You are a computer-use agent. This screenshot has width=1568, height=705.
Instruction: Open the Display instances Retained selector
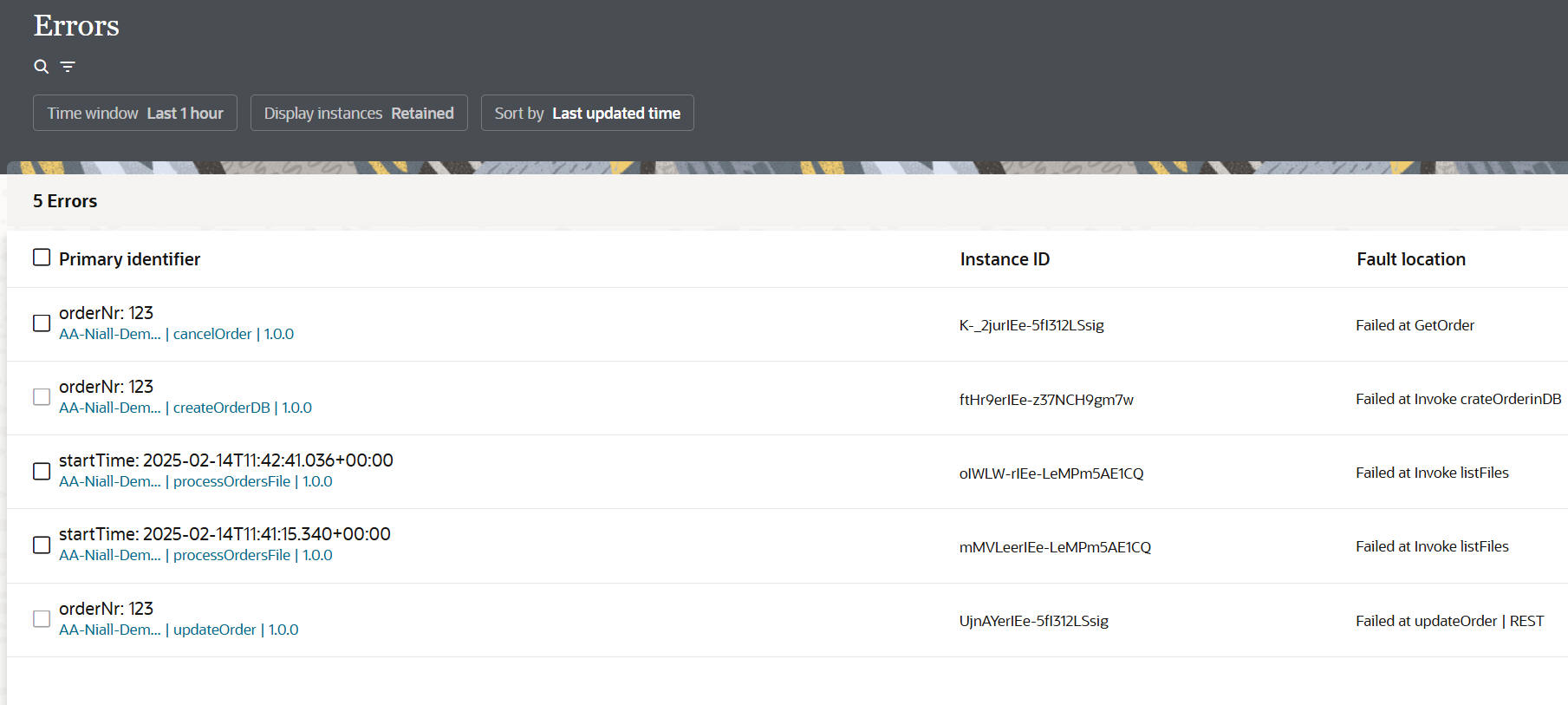point(359,113)
